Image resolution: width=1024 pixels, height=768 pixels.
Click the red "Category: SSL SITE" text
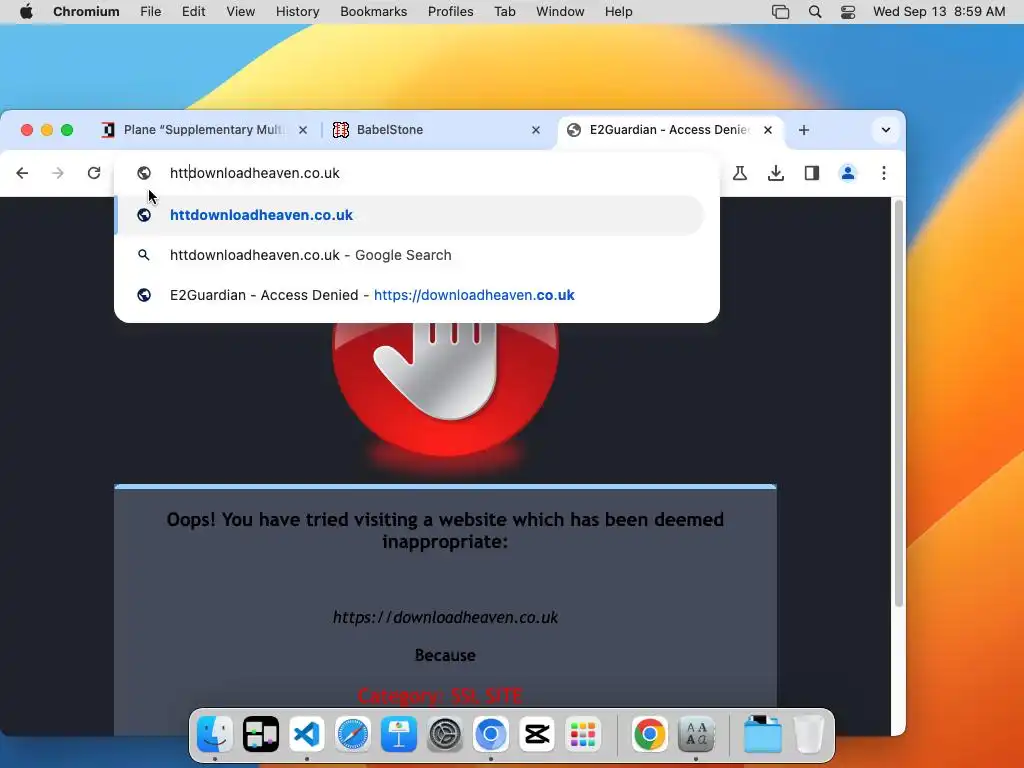point(440,696)
